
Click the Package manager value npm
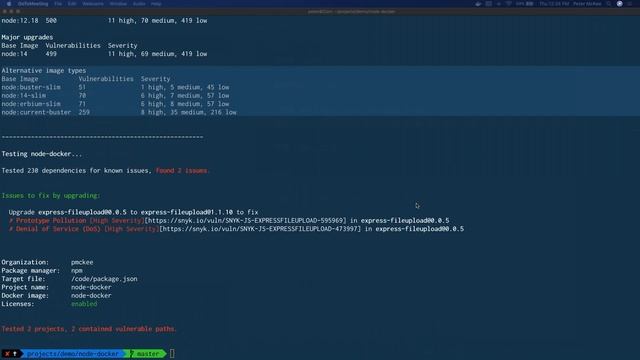coord(77,271)
